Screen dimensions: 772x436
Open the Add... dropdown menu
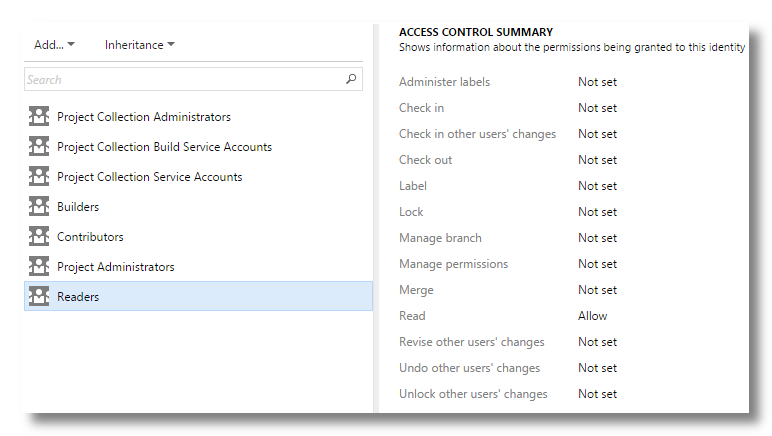[x=54, y=45]
